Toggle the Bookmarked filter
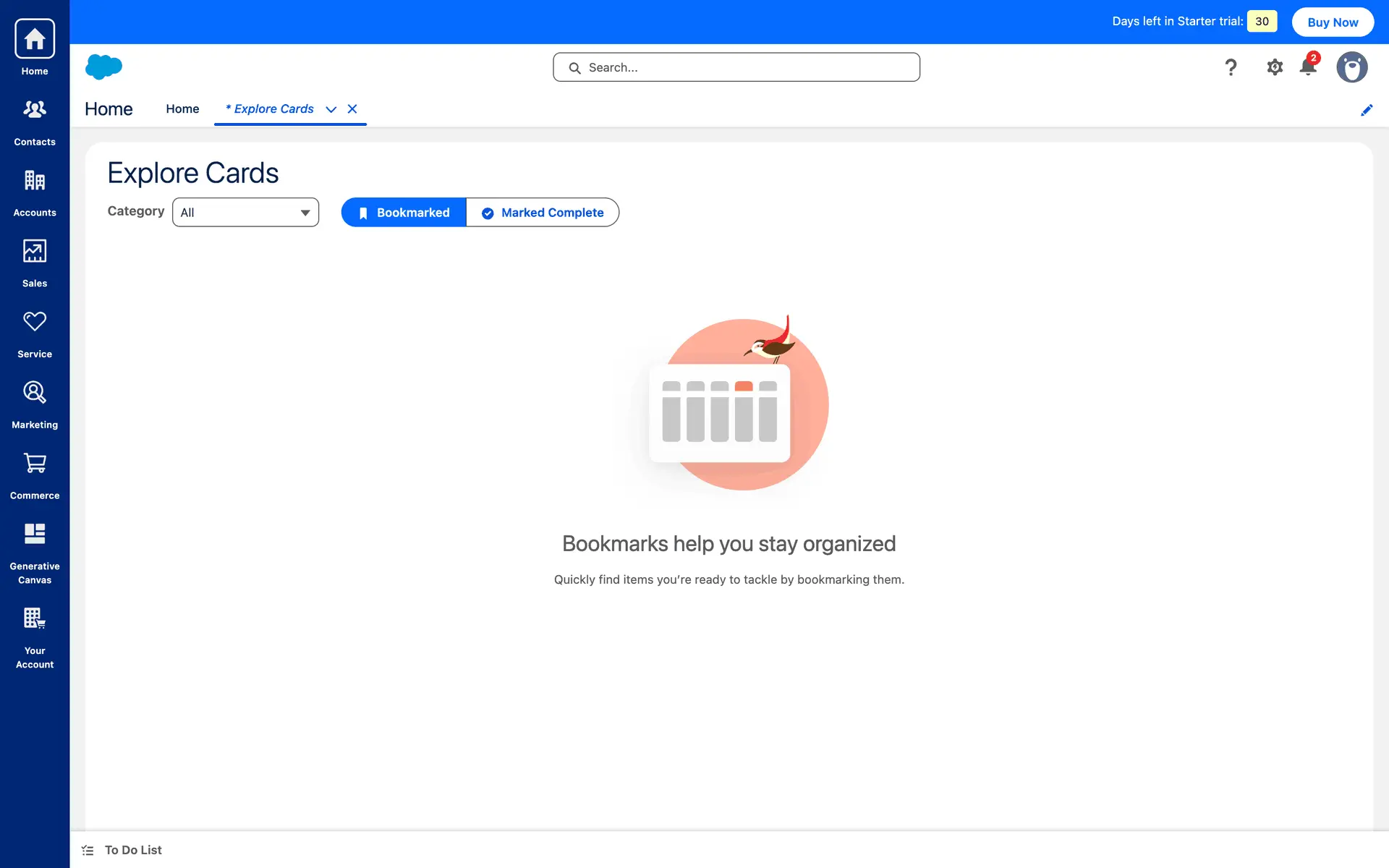This screenshot has height=868, width=1389. pos(404,213)
